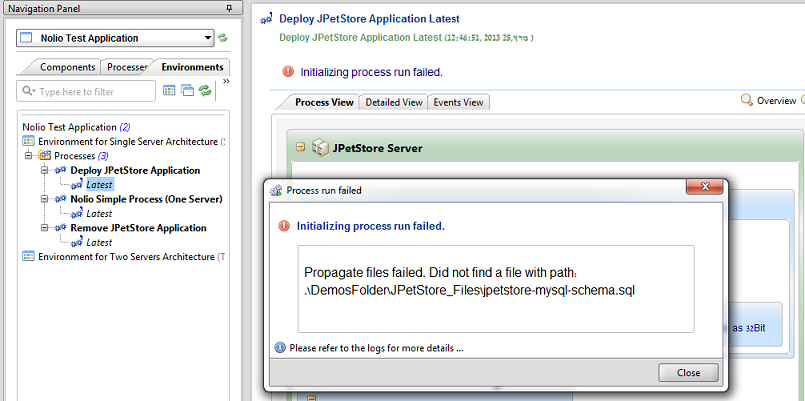Open the filter search magnifier dropdown

pyautogui.click(x=28, y=91)
